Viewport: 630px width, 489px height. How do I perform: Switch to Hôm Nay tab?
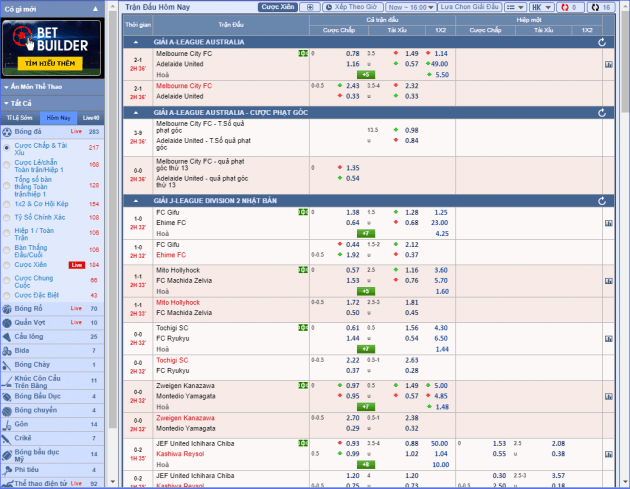pyautogui.click(x=59, y=118)
